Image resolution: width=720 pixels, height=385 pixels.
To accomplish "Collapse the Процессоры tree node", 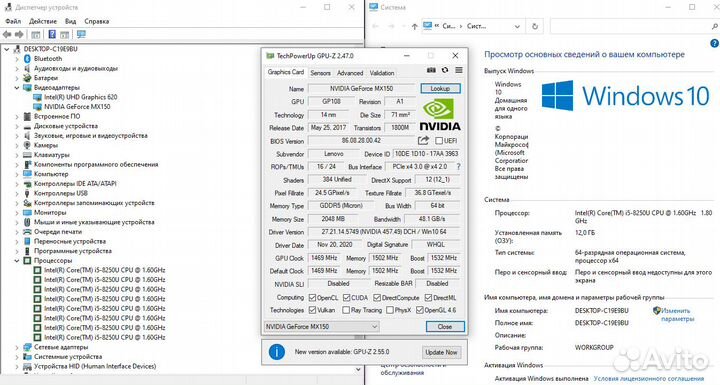I will click(17, 260).
